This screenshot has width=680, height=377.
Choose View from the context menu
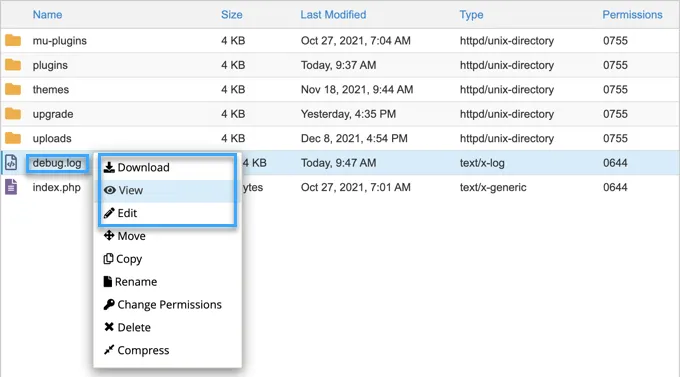167,190
